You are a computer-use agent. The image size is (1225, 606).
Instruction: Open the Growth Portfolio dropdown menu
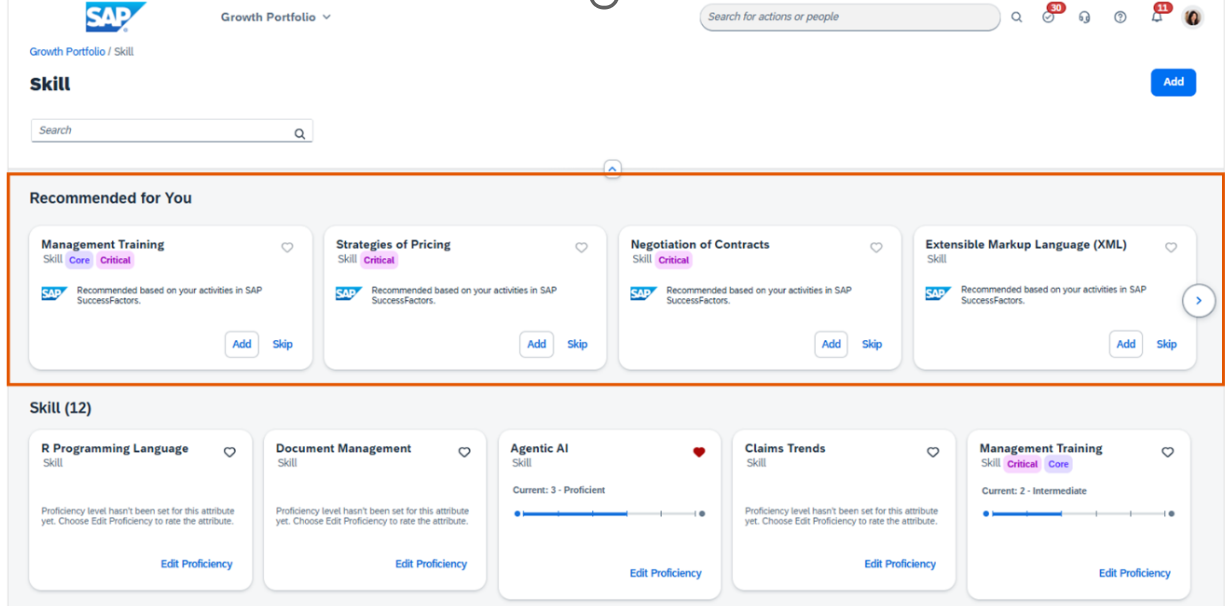pyautogui.click(x=275, y=17)
